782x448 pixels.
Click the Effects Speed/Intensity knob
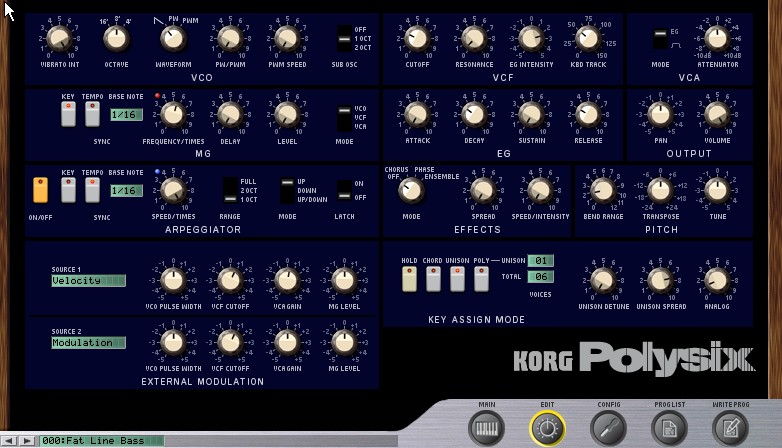click(540, 191)
